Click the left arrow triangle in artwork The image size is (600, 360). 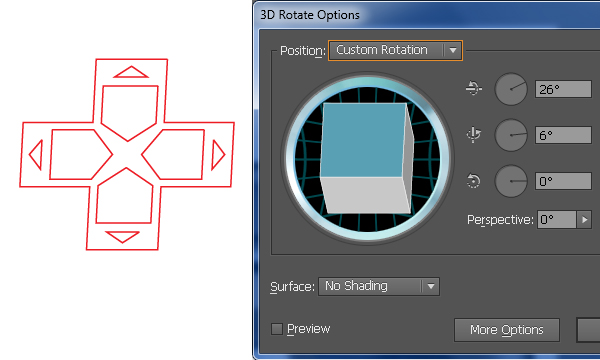point(36,155)
